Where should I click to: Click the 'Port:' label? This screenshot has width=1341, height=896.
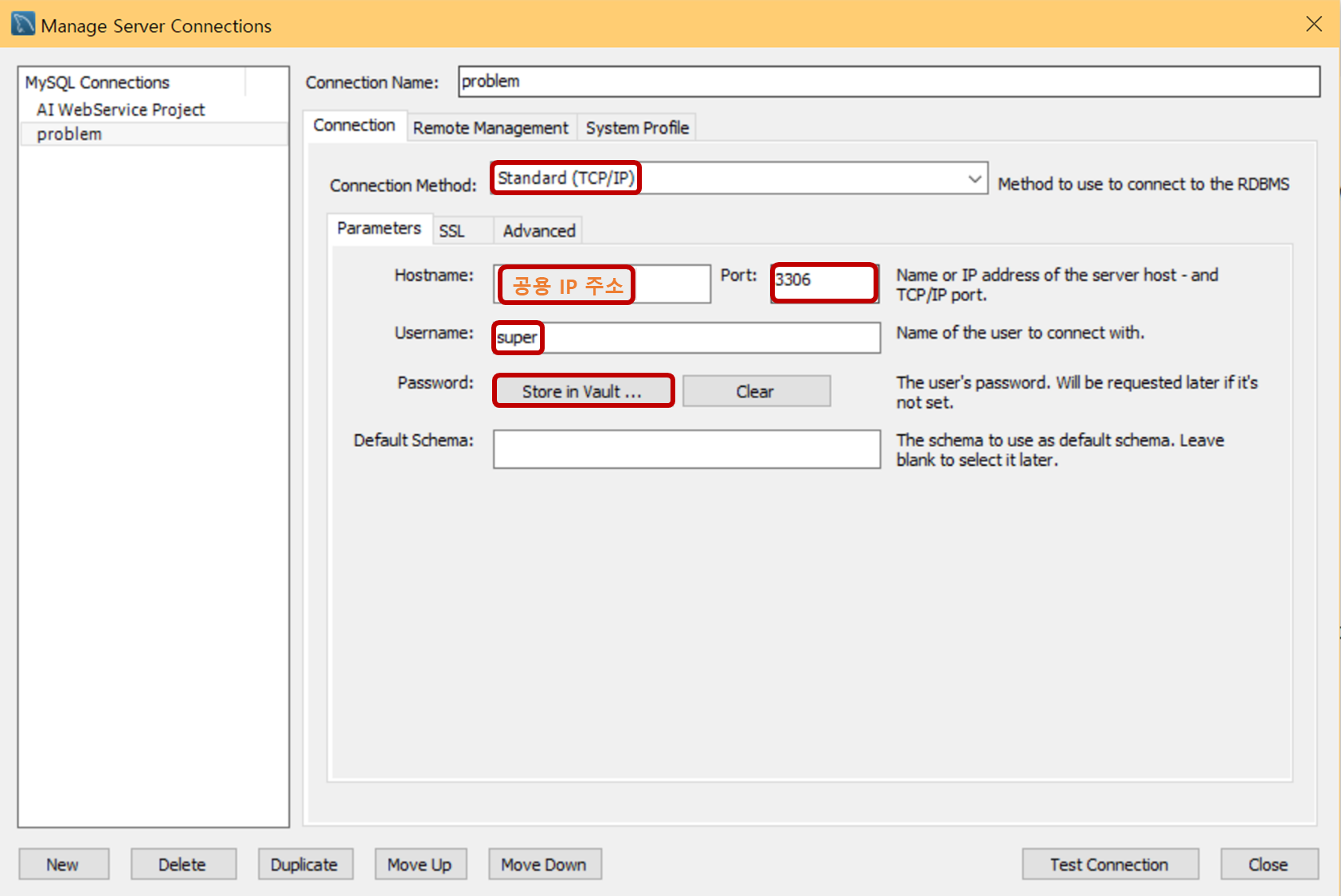point(739,275)
